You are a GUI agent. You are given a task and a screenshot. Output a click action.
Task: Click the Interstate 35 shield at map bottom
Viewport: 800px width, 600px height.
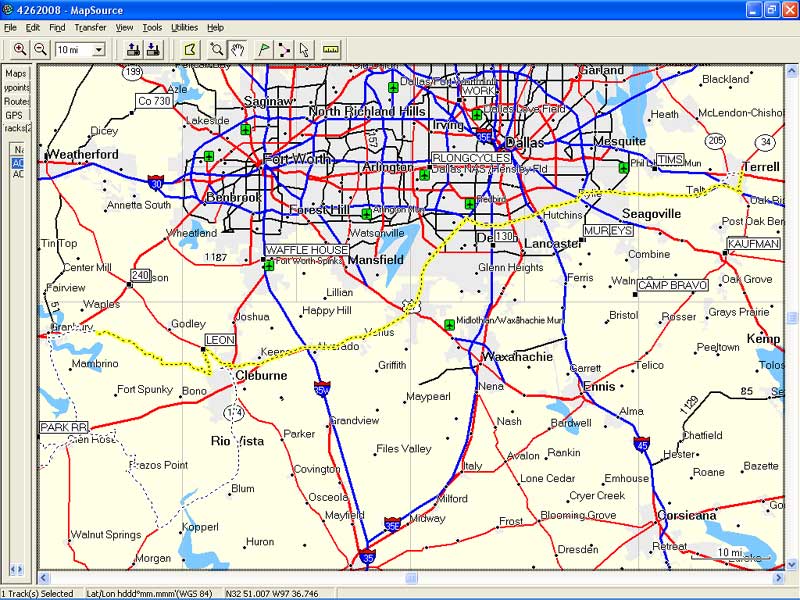pos(367,557)
